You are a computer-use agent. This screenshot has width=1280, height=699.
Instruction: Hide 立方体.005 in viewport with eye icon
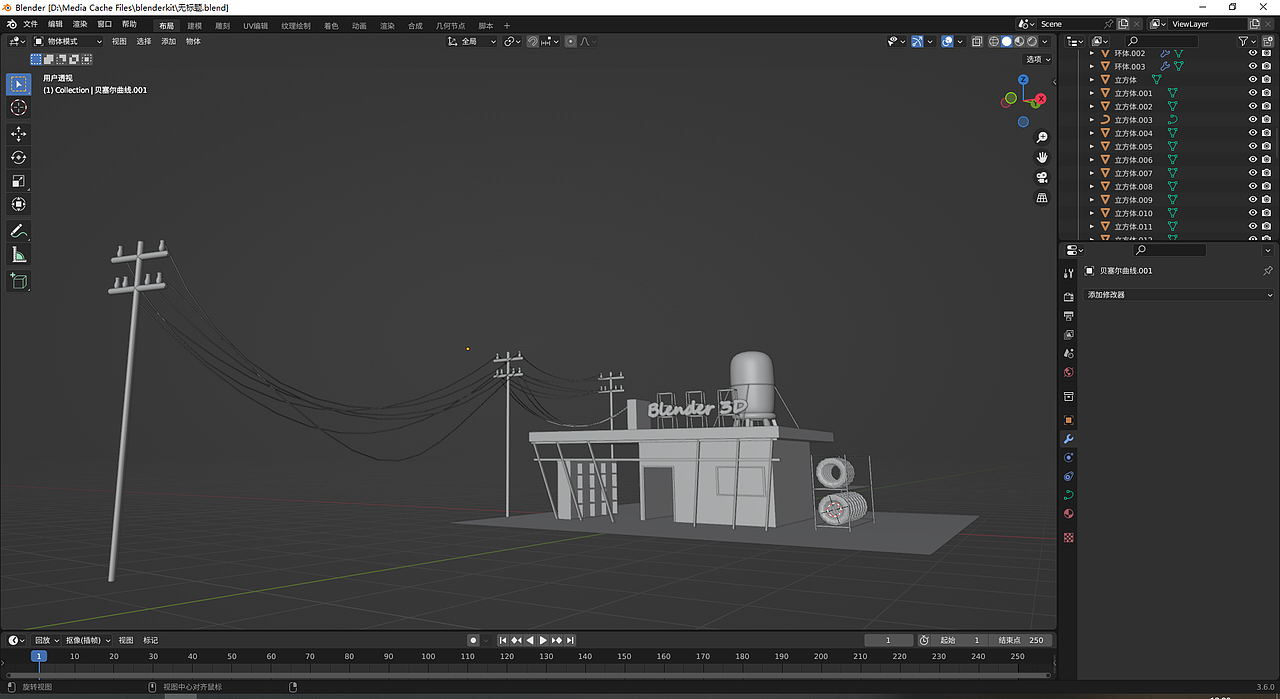(x=1253, y=147)
